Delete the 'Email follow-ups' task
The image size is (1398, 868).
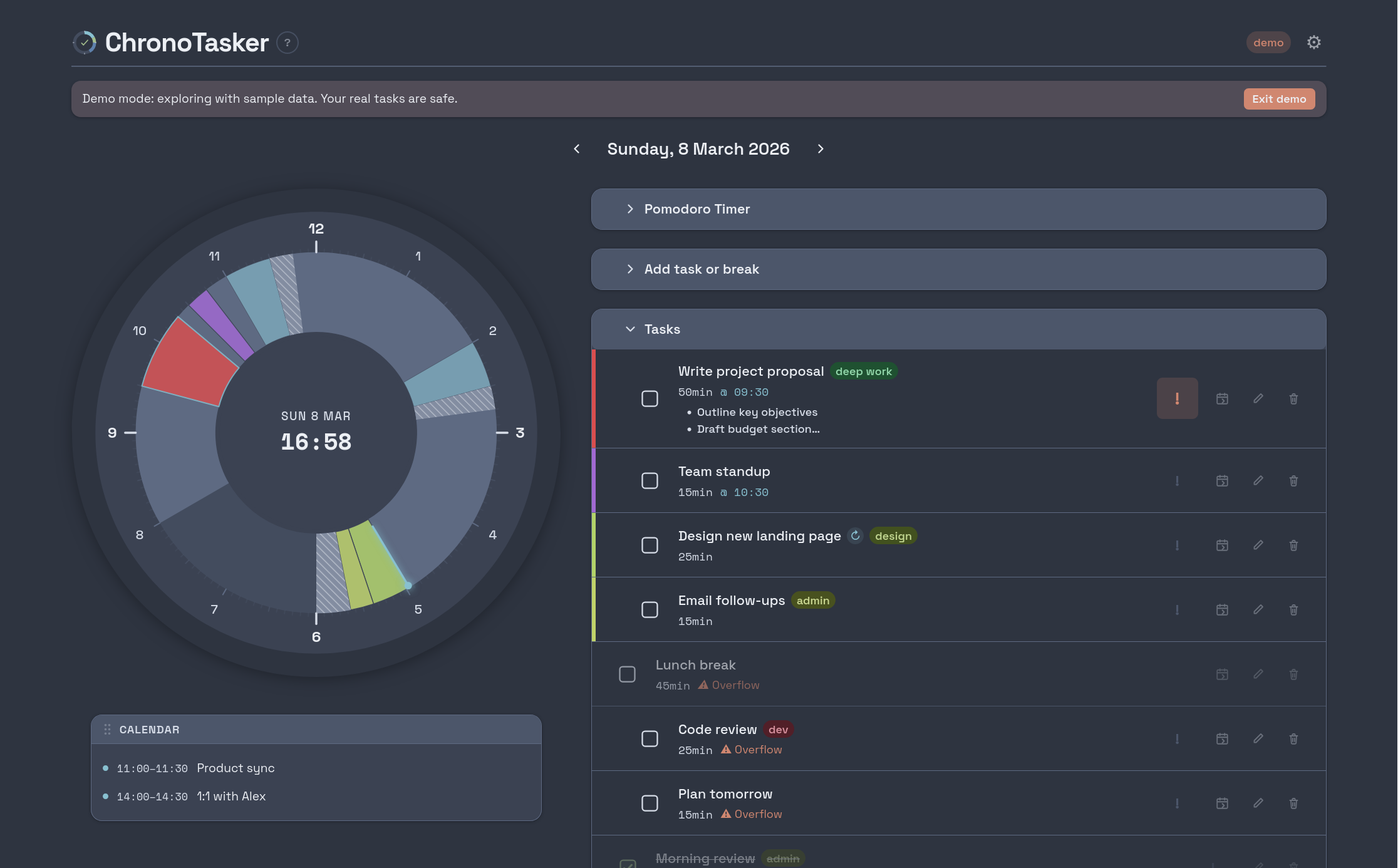click(1293, 609)
